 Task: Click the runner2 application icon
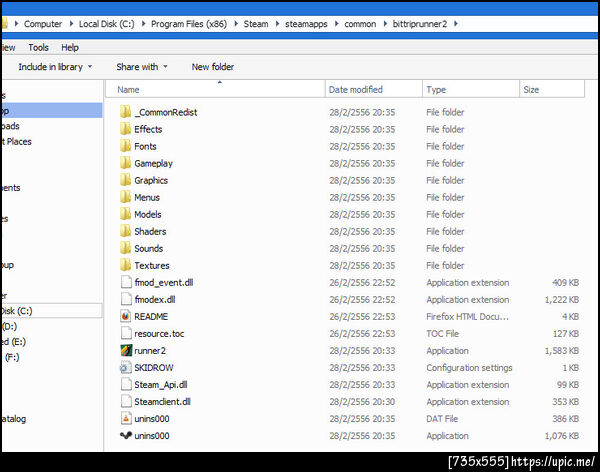tap(126, 350)
